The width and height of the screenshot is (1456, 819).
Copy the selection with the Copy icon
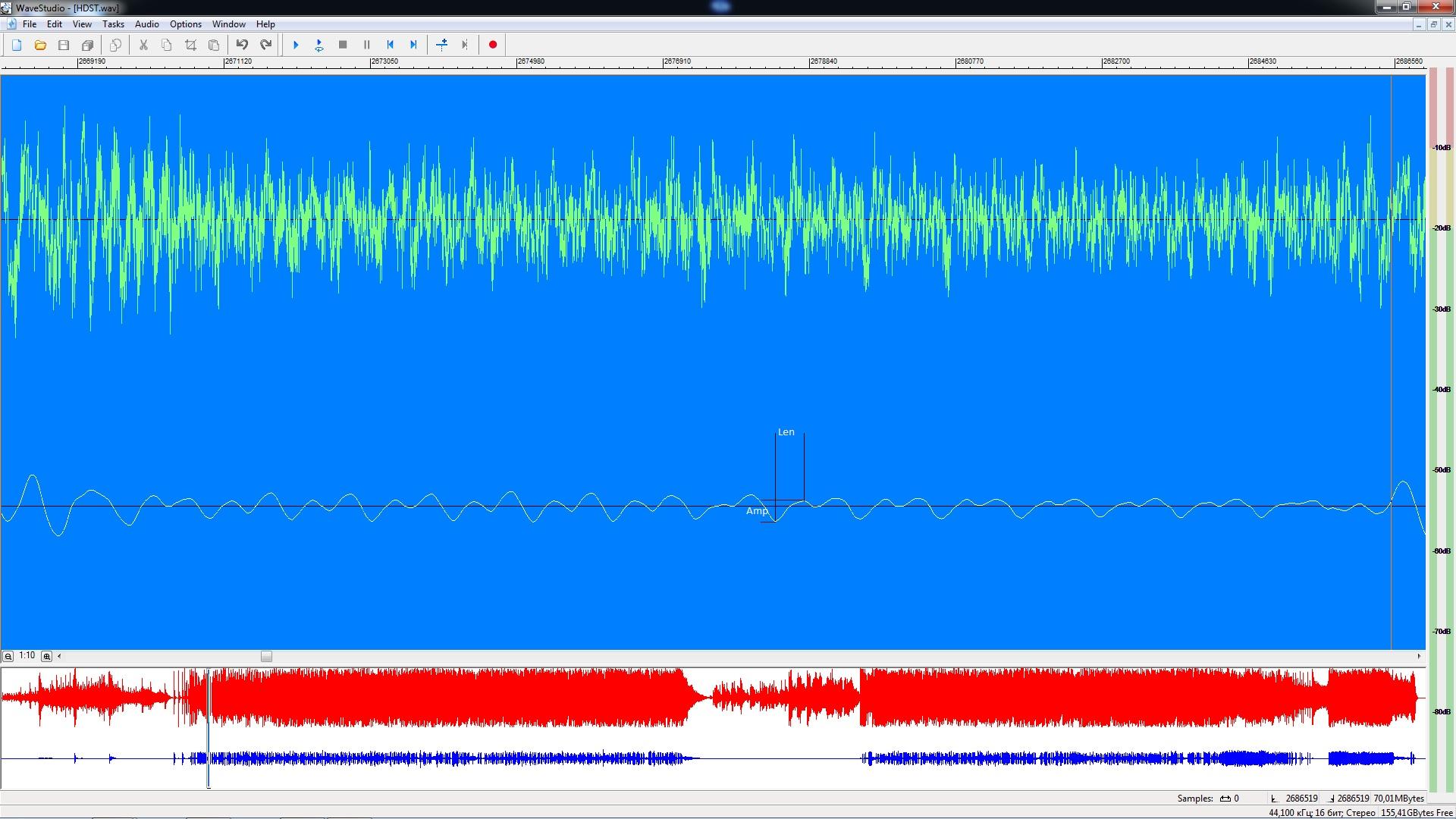tap(167, 45)
